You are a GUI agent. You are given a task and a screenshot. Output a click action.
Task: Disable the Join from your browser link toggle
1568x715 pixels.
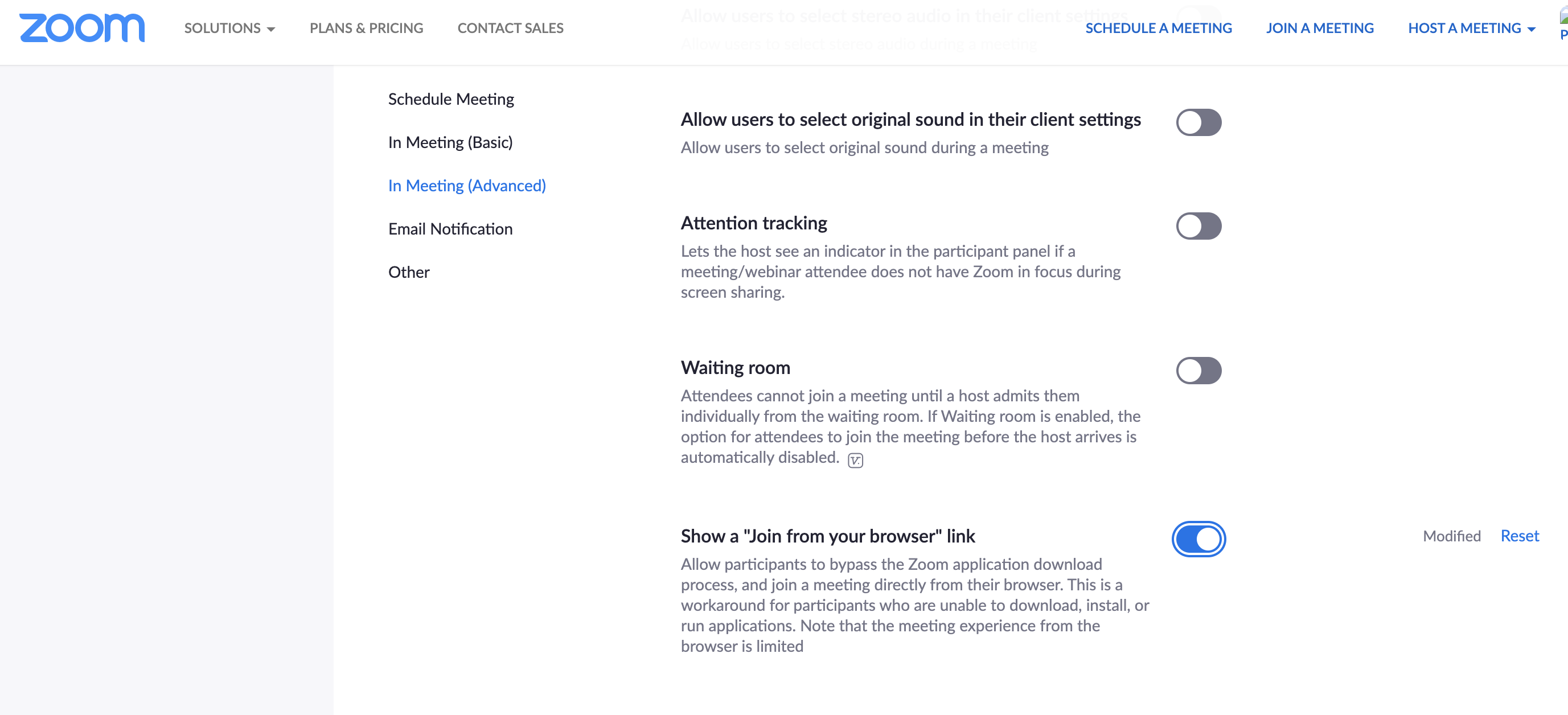point(1198,539)
